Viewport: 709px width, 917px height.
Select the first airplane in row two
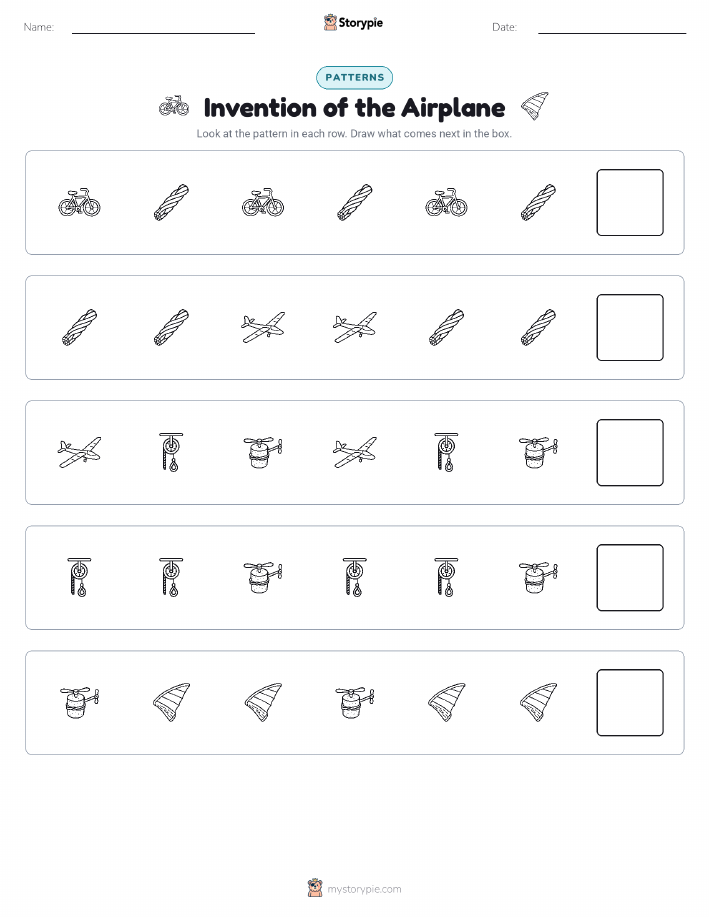(263, 327)
